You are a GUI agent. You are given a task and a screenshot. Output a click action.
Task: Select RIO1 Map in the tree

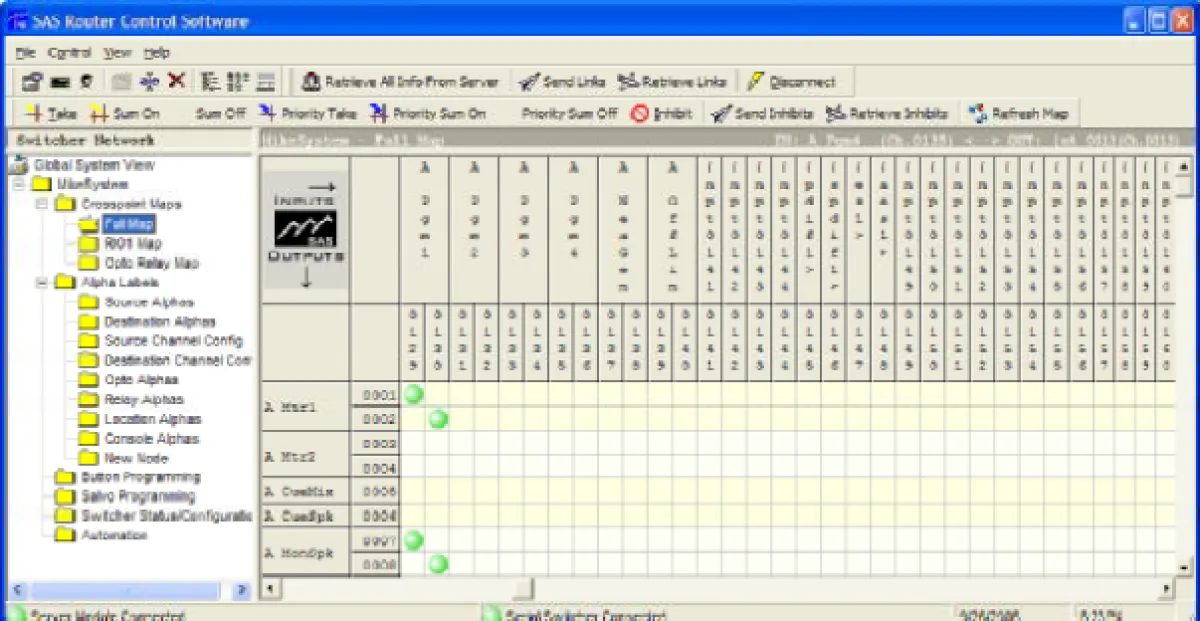132,243
